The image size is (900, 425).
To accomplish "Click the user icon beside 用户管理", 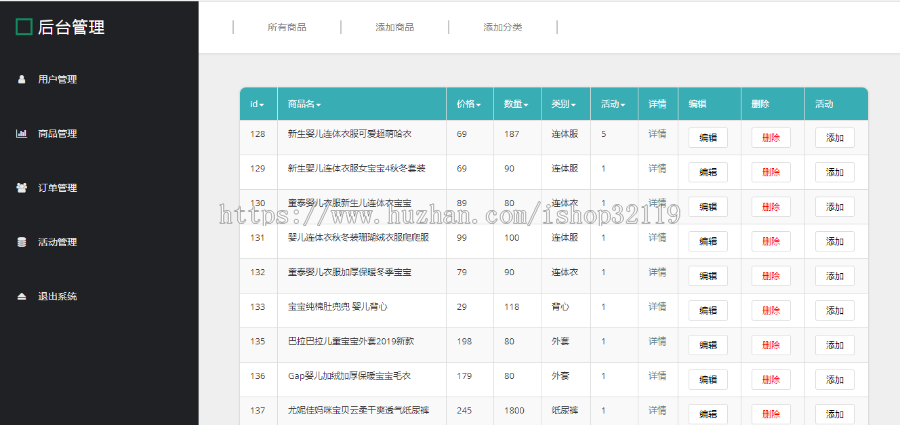I will 21,79.
